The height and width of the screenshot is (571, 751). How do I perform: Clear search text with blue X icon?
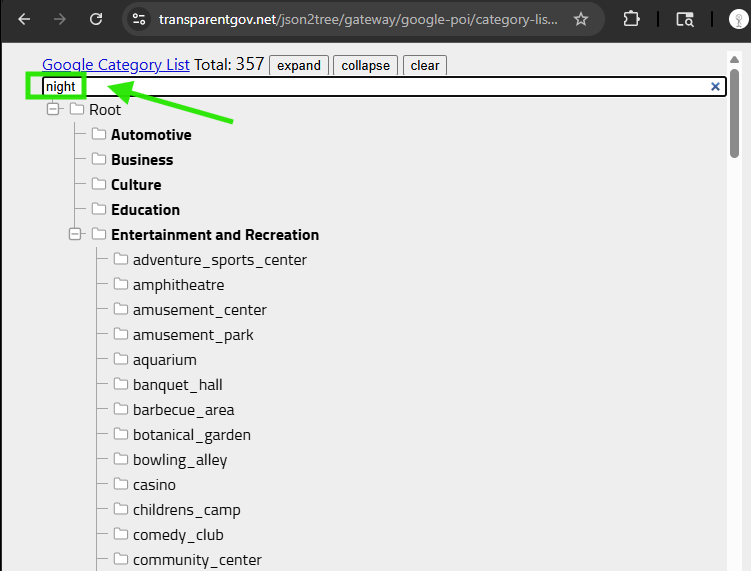715,87
